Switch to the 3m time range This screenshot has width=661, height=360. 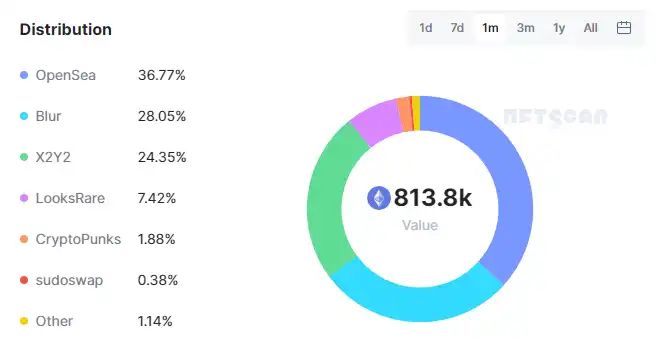click(x=526, y=28)
